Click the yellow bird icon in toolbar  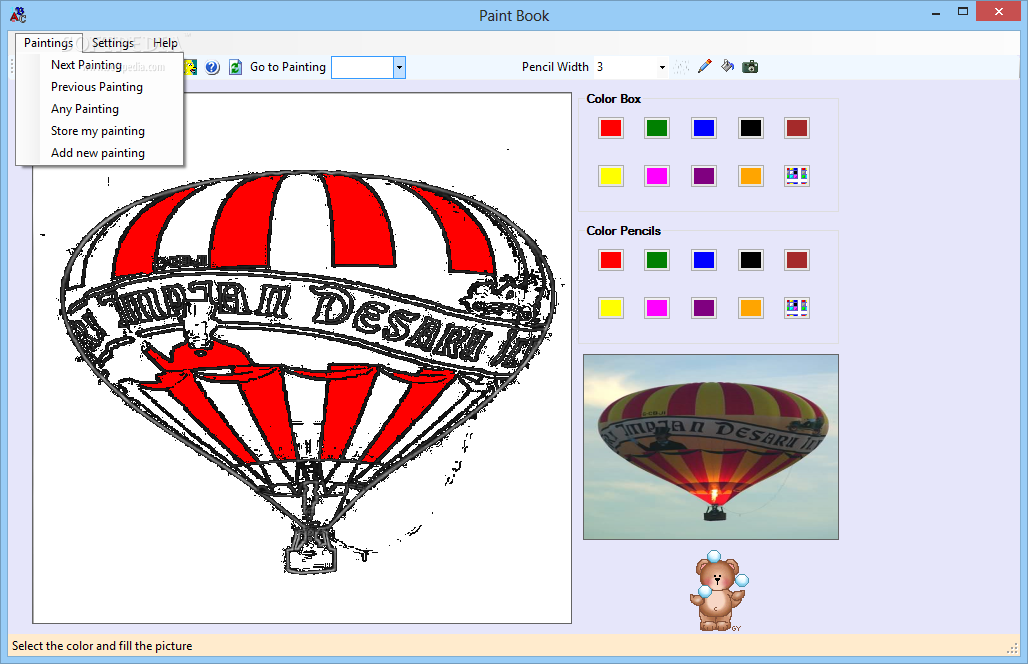tap(191, 67)
